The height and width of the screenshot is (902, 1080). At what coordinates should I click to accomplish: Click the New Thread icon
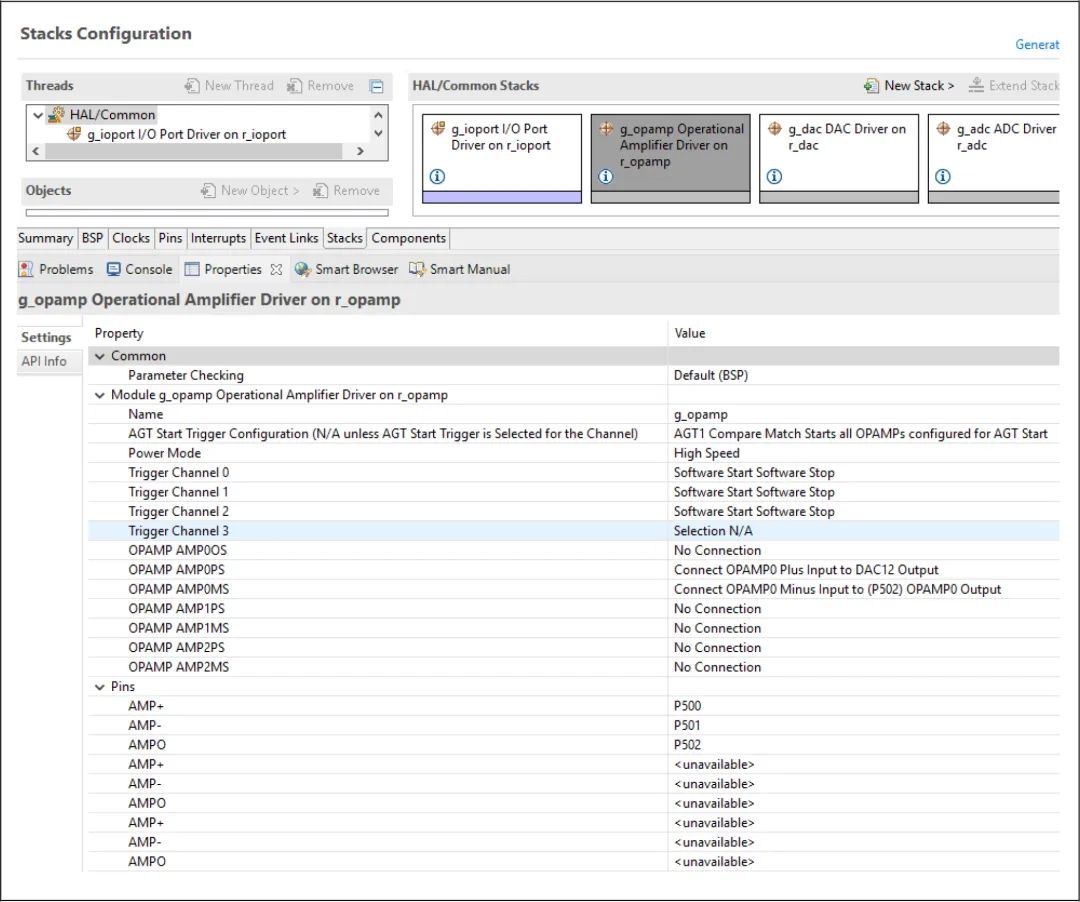click(191, 85)
